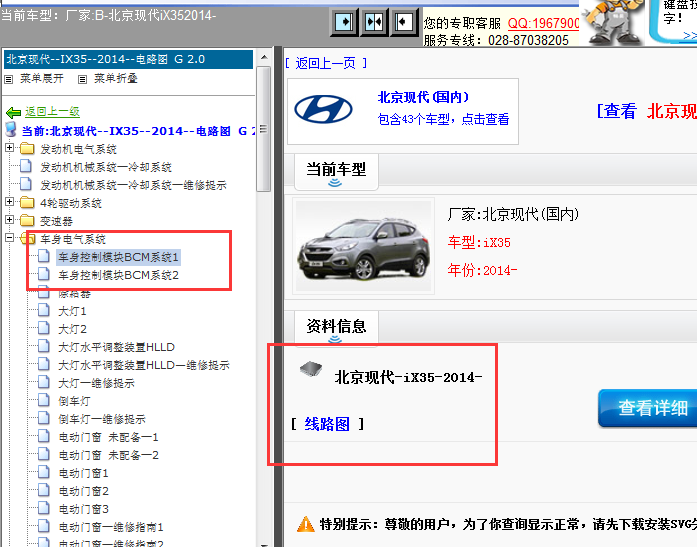Click the 当前:北京现代--IX35--2014--电路图 tree root

(x=138, y=131)
